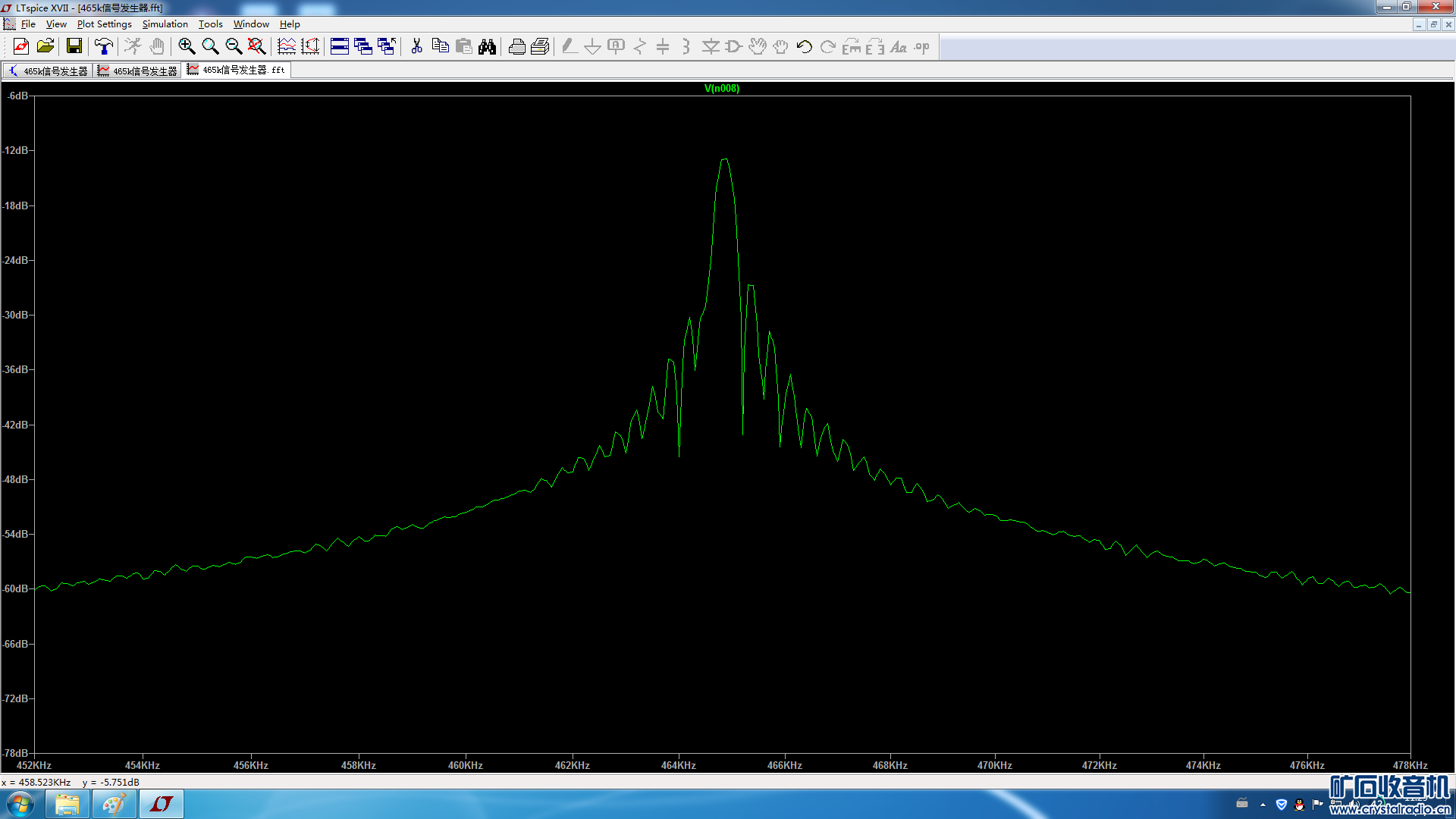
Task: Click the Move hand icon
Action: click(757, 47)
